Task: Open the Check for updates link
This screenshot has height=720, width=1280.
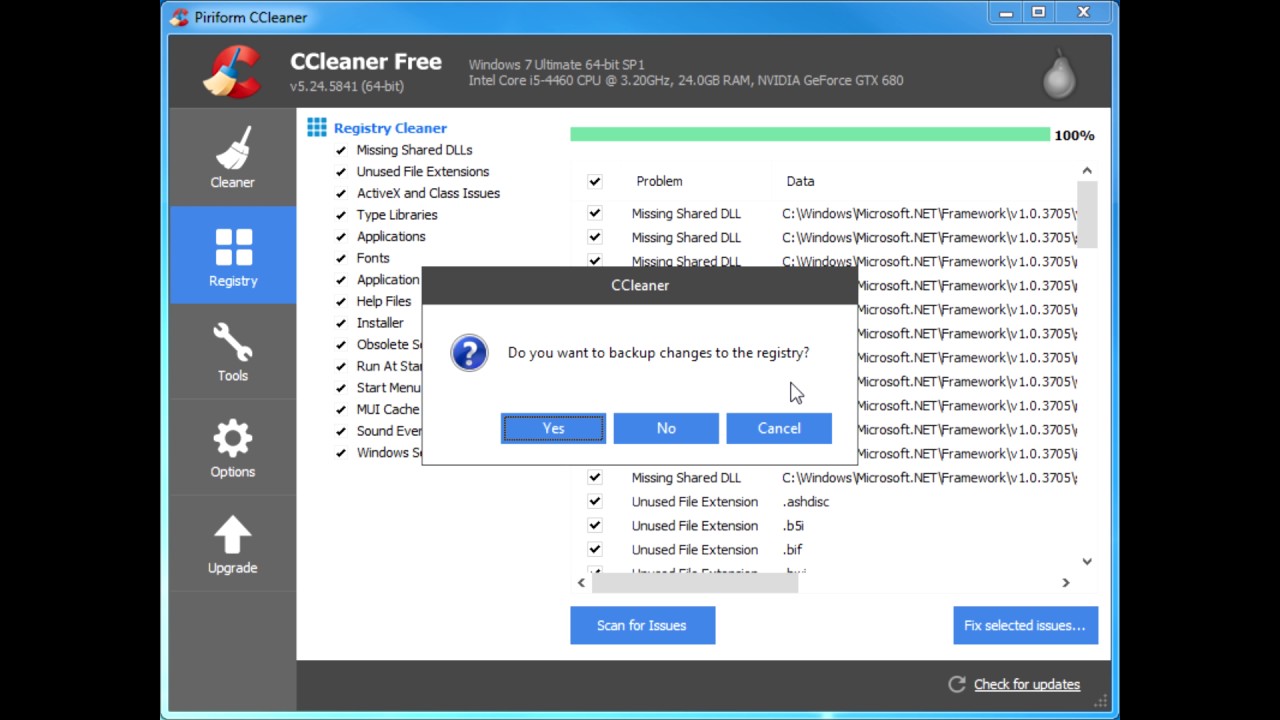Action: [x=1027, y=684]
